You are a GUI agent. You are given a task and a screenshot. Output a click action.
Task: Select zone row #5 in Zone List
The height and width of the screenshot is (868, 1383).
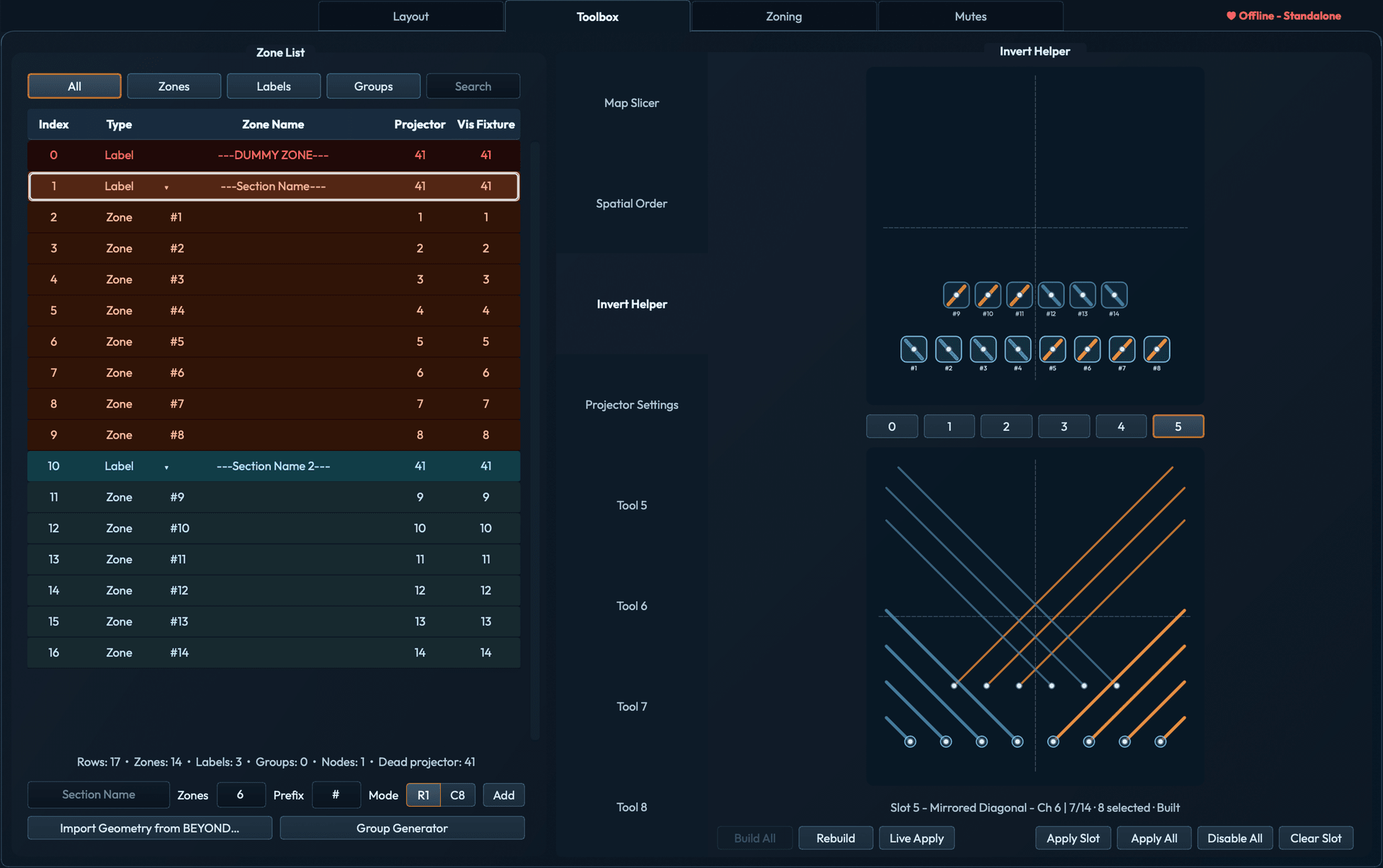(274, 342)
